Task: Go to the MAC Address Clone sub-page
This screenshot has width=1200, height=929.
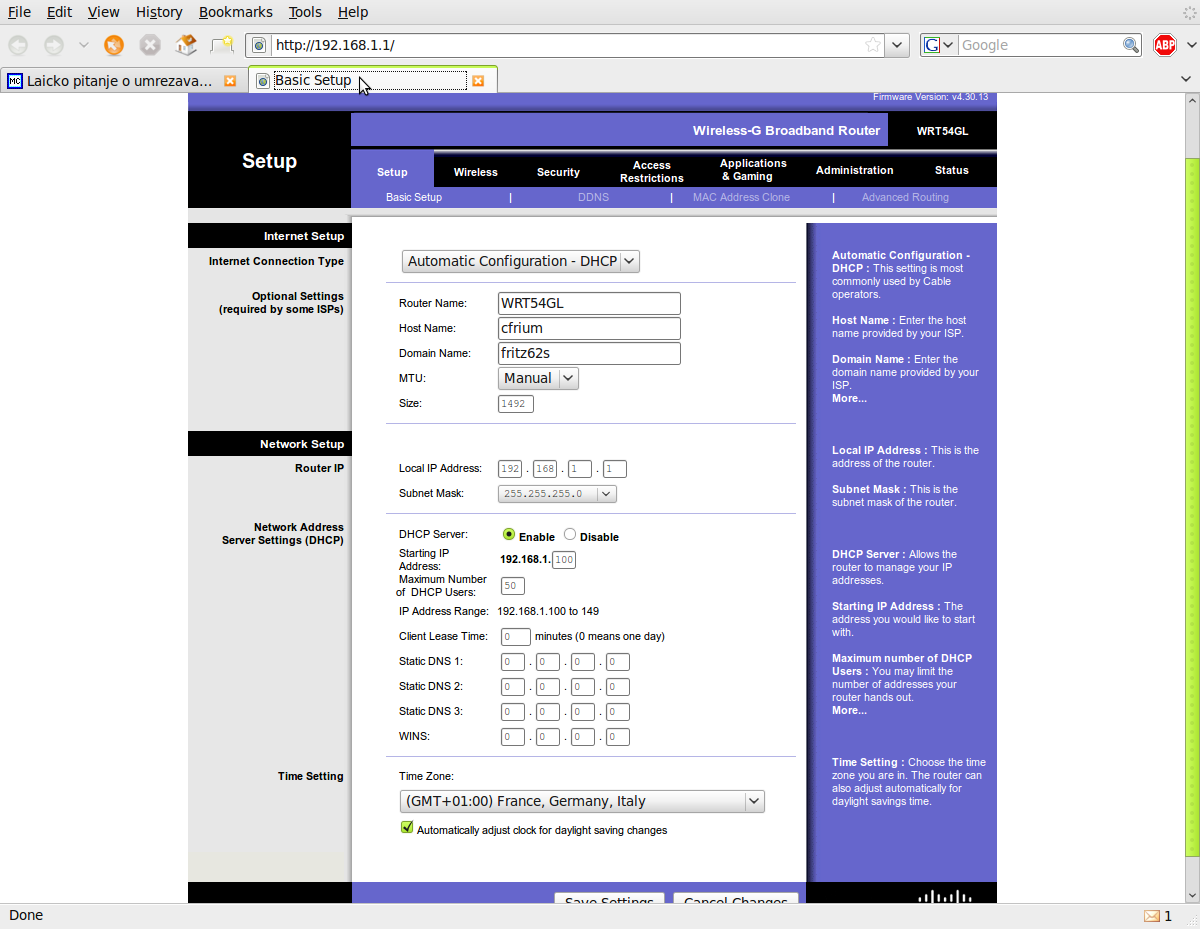Action: pos(741,197)
